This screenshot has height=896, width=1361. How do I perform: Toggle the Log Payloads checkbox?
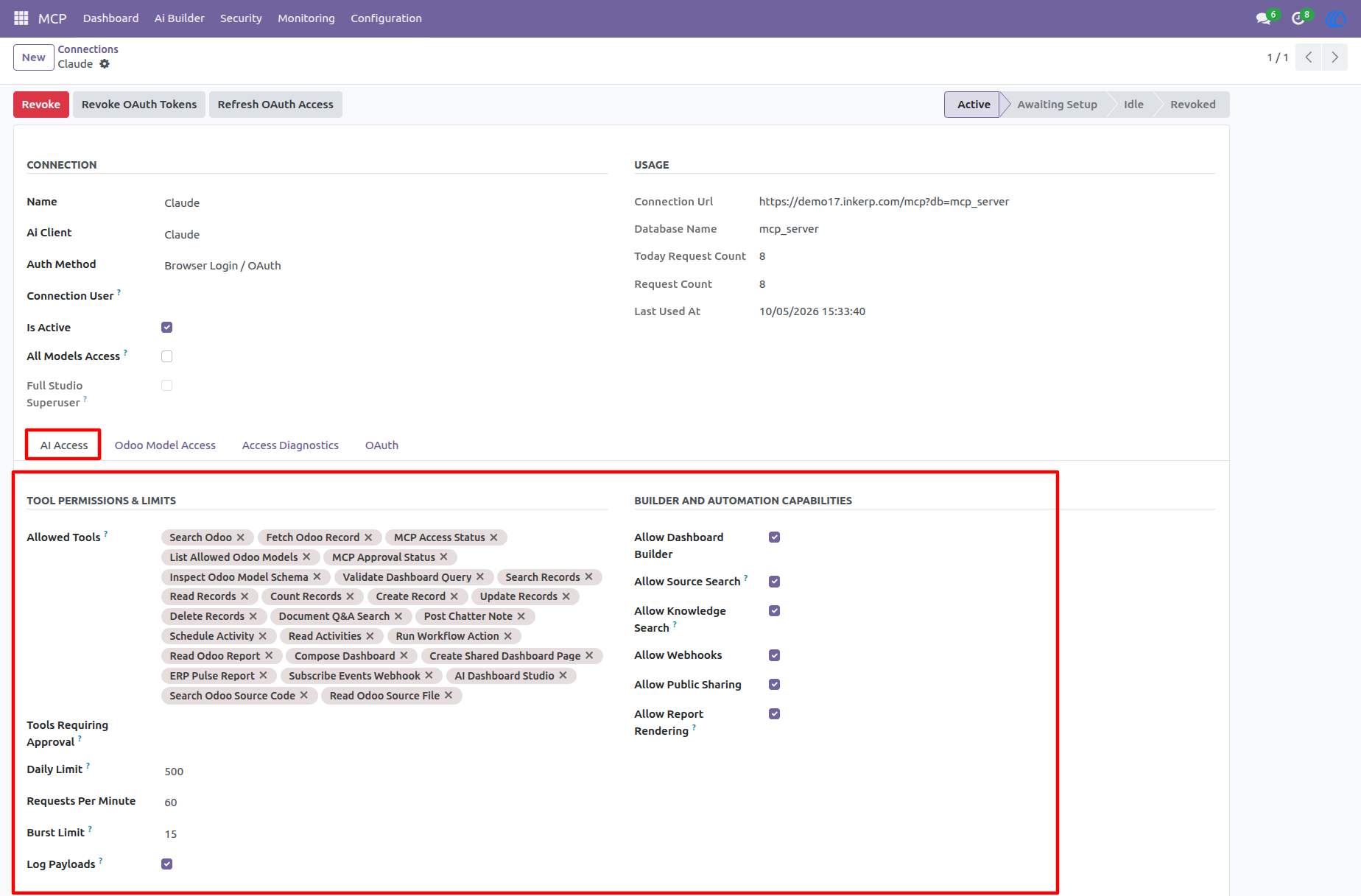click(167, 864)
